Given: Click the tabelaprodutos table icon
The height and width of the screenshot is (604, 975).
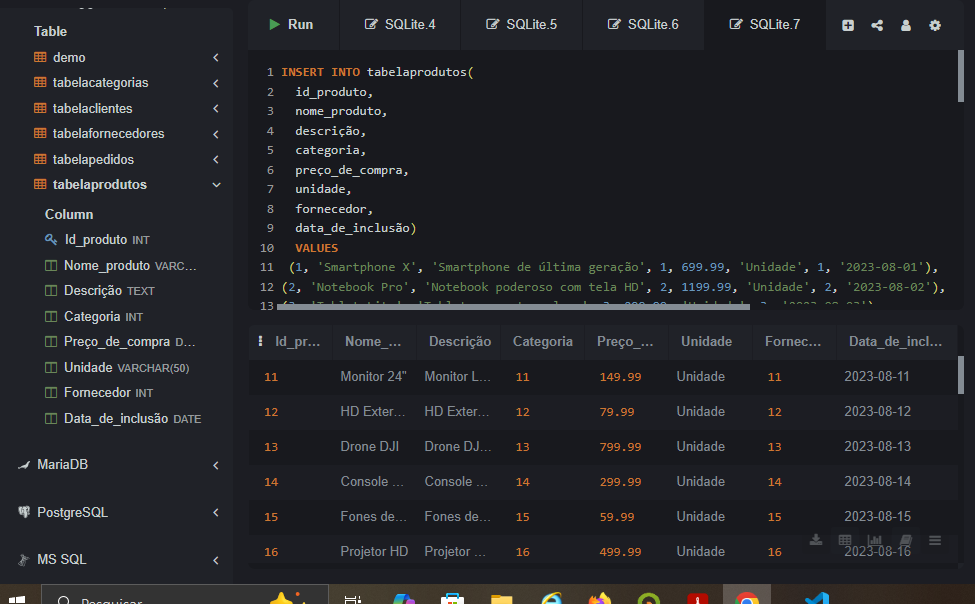Looking at the screenshot, I should click(40, 184).
